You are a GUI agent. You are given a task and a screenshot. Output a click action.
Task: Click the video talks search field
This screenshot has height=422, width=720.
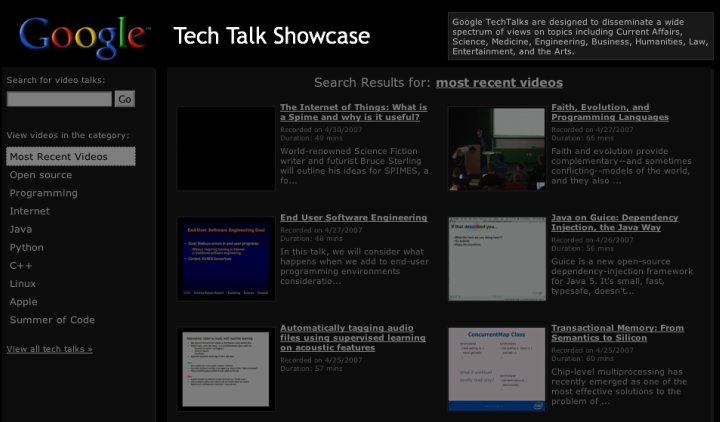[x=59, y=99]
